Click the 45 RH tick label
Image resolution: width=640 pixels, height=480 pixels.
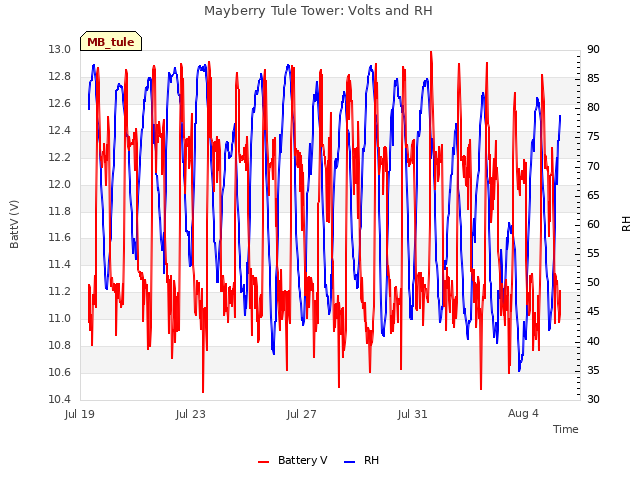(593, 312)
